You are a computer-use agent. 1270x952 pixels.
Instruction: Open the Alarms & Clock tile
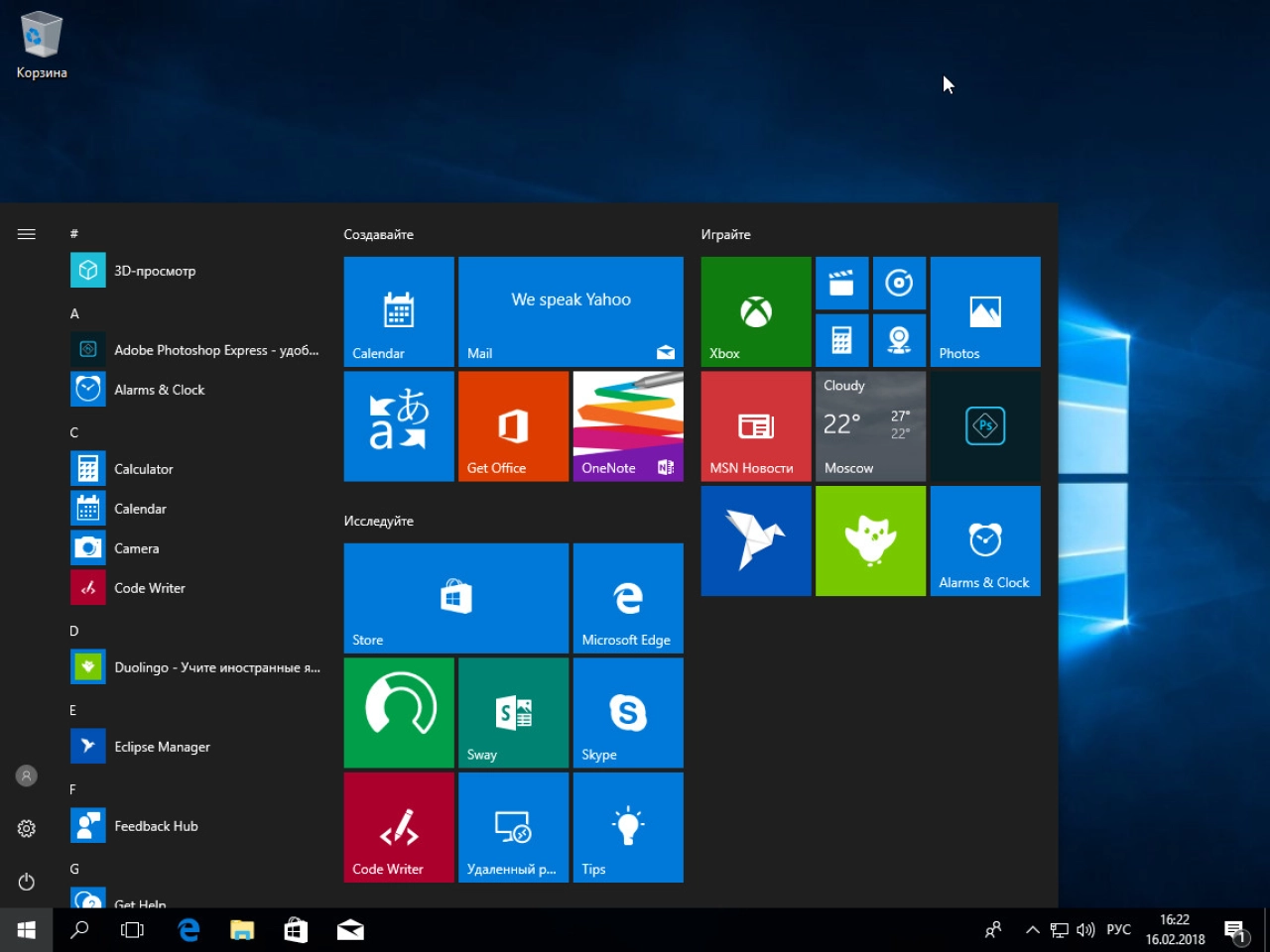point(985,540)
